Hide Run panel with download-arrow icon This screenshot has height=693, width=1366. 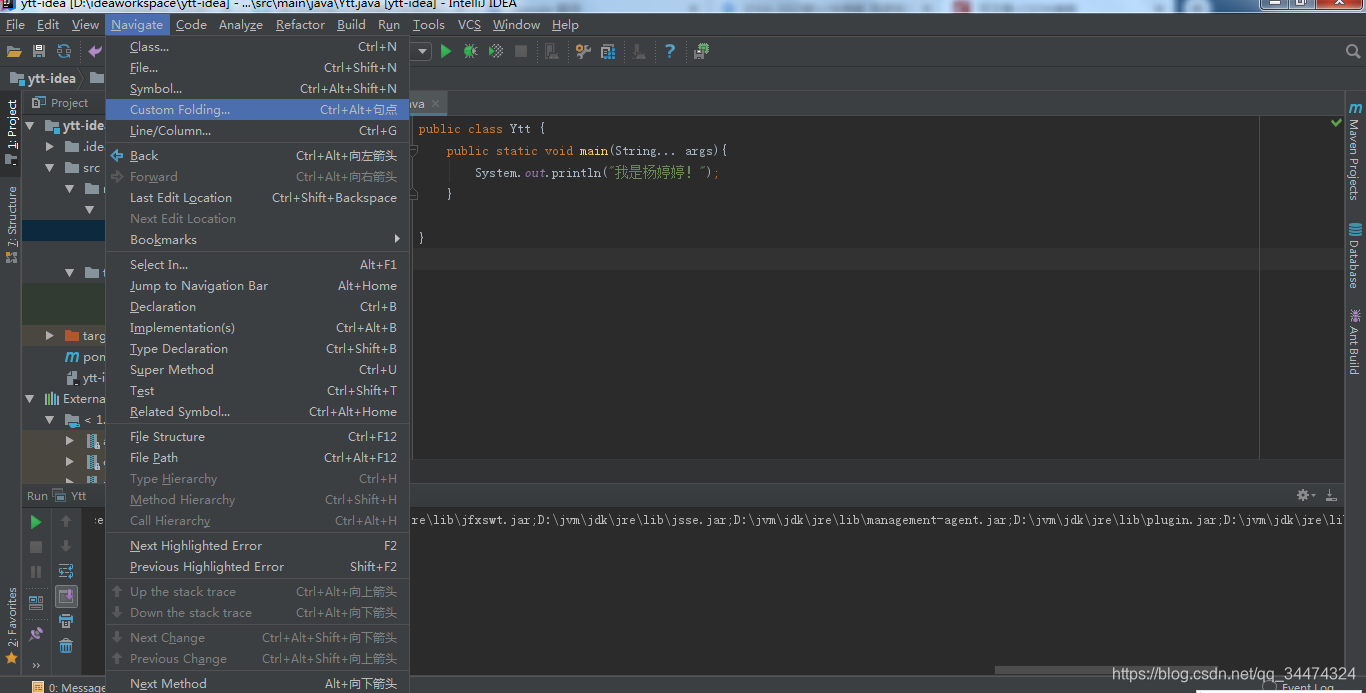[x=1331, y=495]
